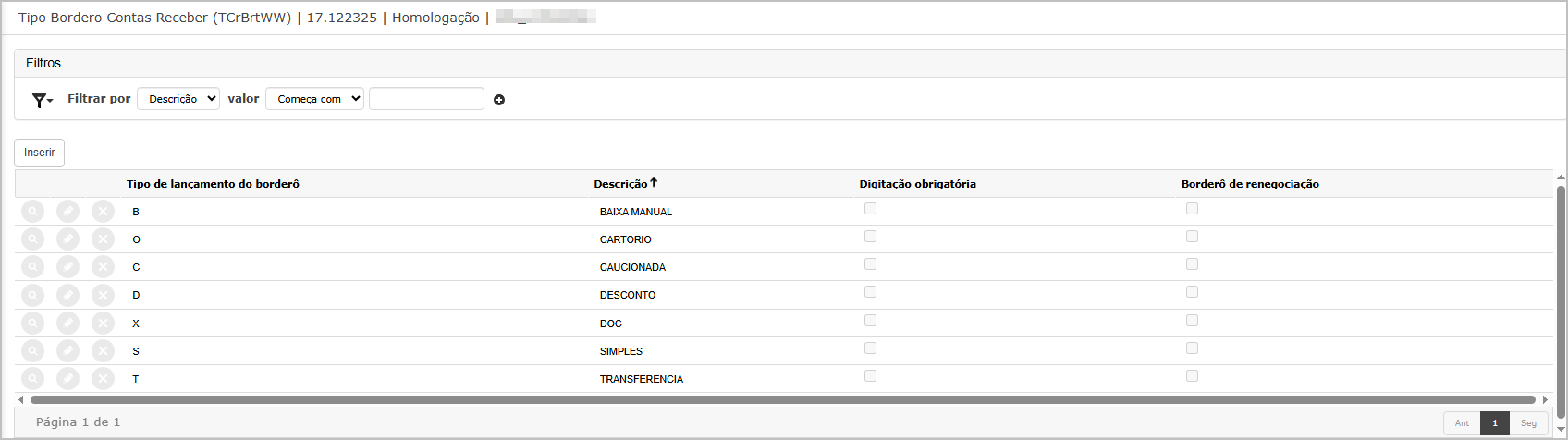Select page 1 in the pagination
Image resolution: width=1568 pixels, height=440 pixels.
1494,423
